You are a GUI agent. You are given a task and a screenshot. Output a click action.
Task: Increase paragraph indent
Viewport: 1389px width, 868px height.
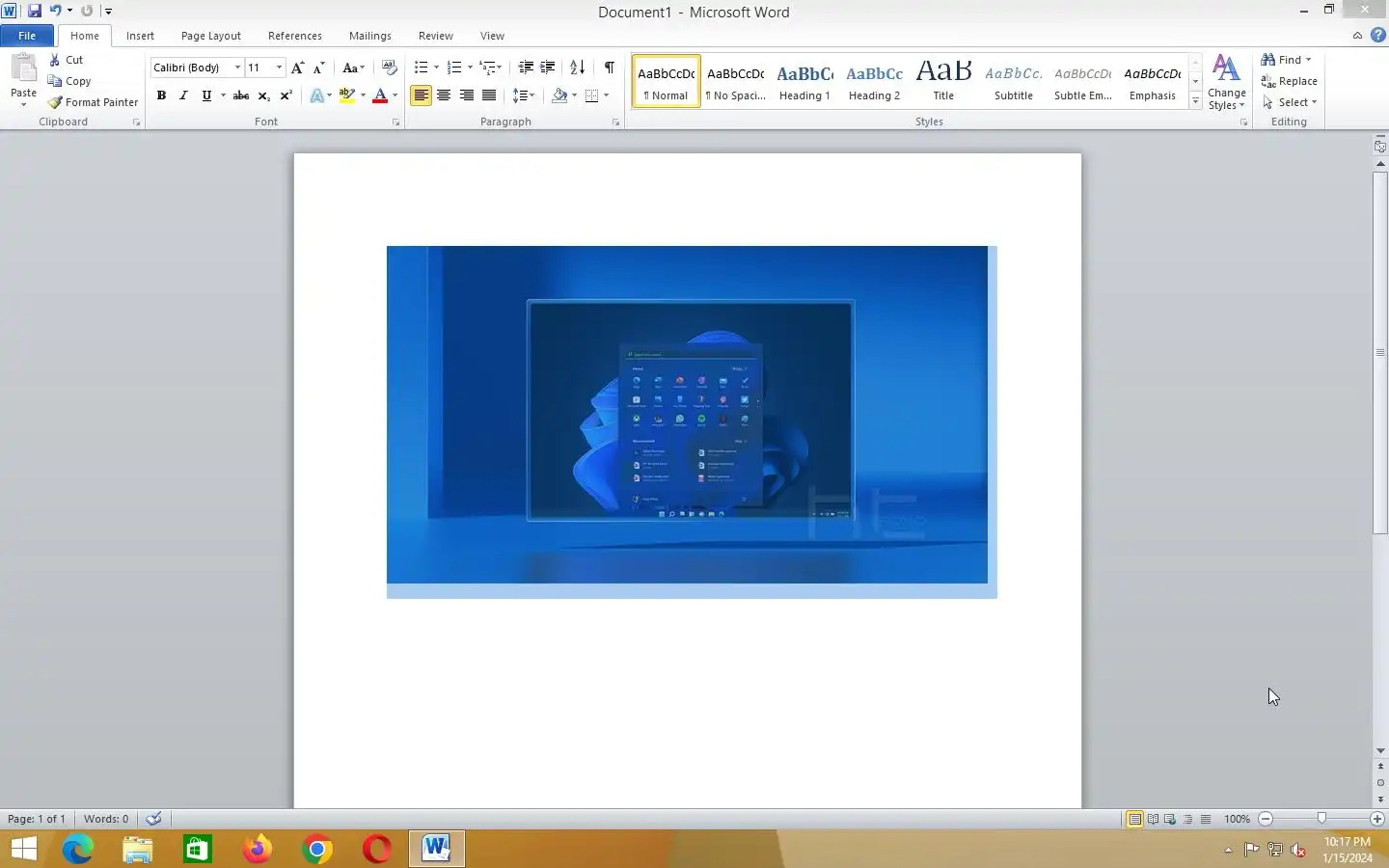point(548,68)
